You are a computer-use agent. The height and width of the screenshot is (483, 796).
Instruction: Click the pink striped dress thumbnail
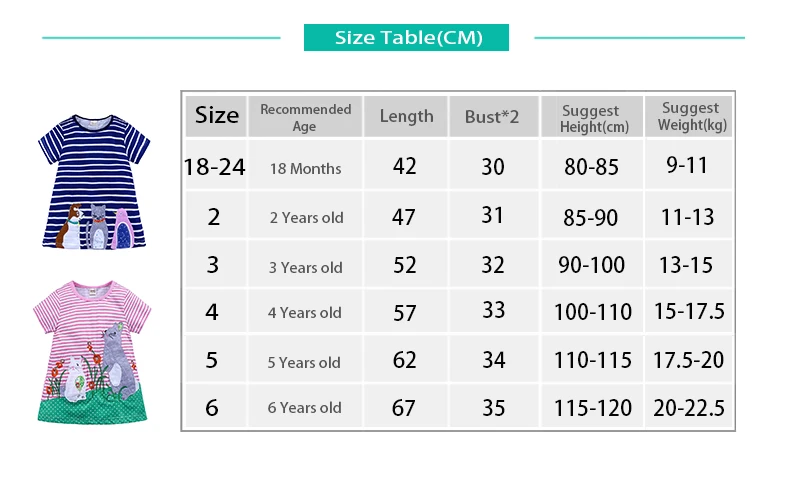[x=92, y=352]
